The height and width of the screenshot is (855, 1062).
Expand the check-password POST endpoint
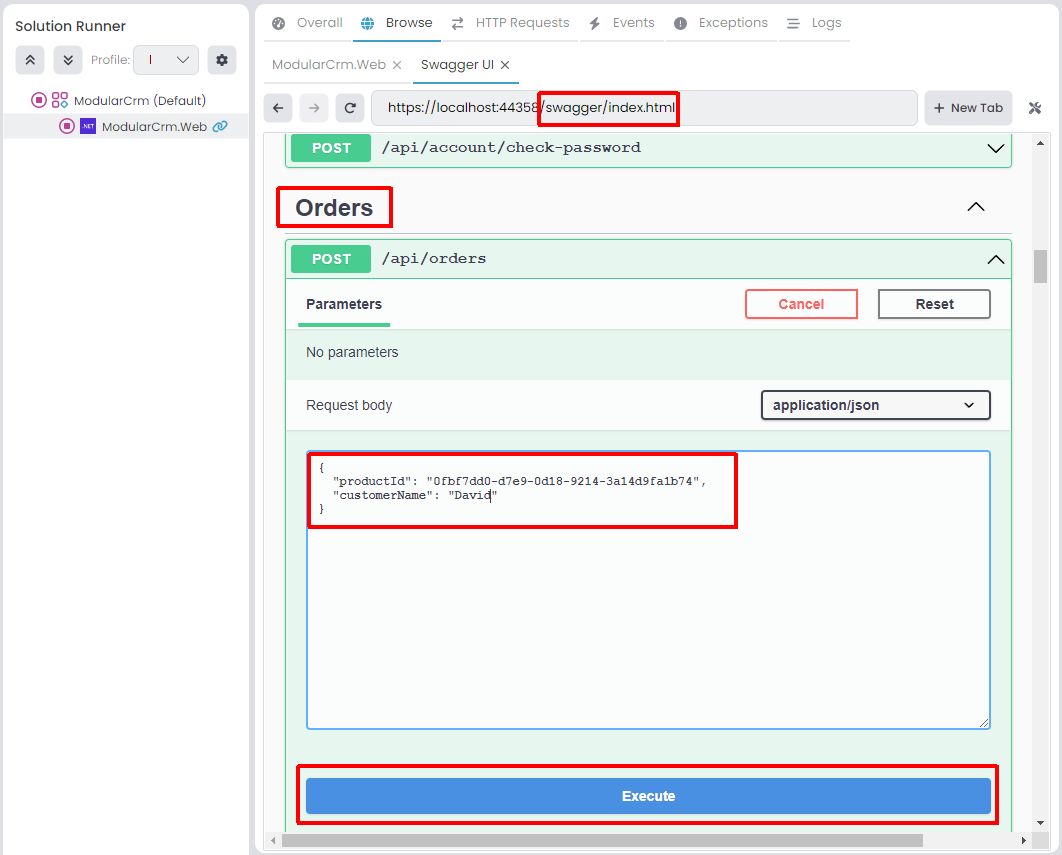pos(995,148)
